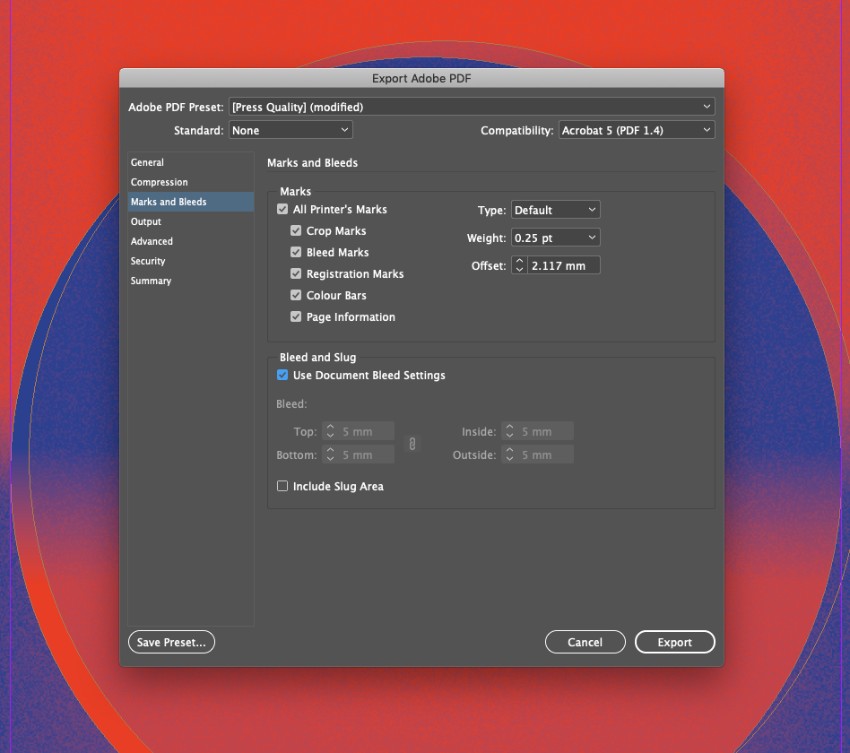View the Summary section

(191, 281)
